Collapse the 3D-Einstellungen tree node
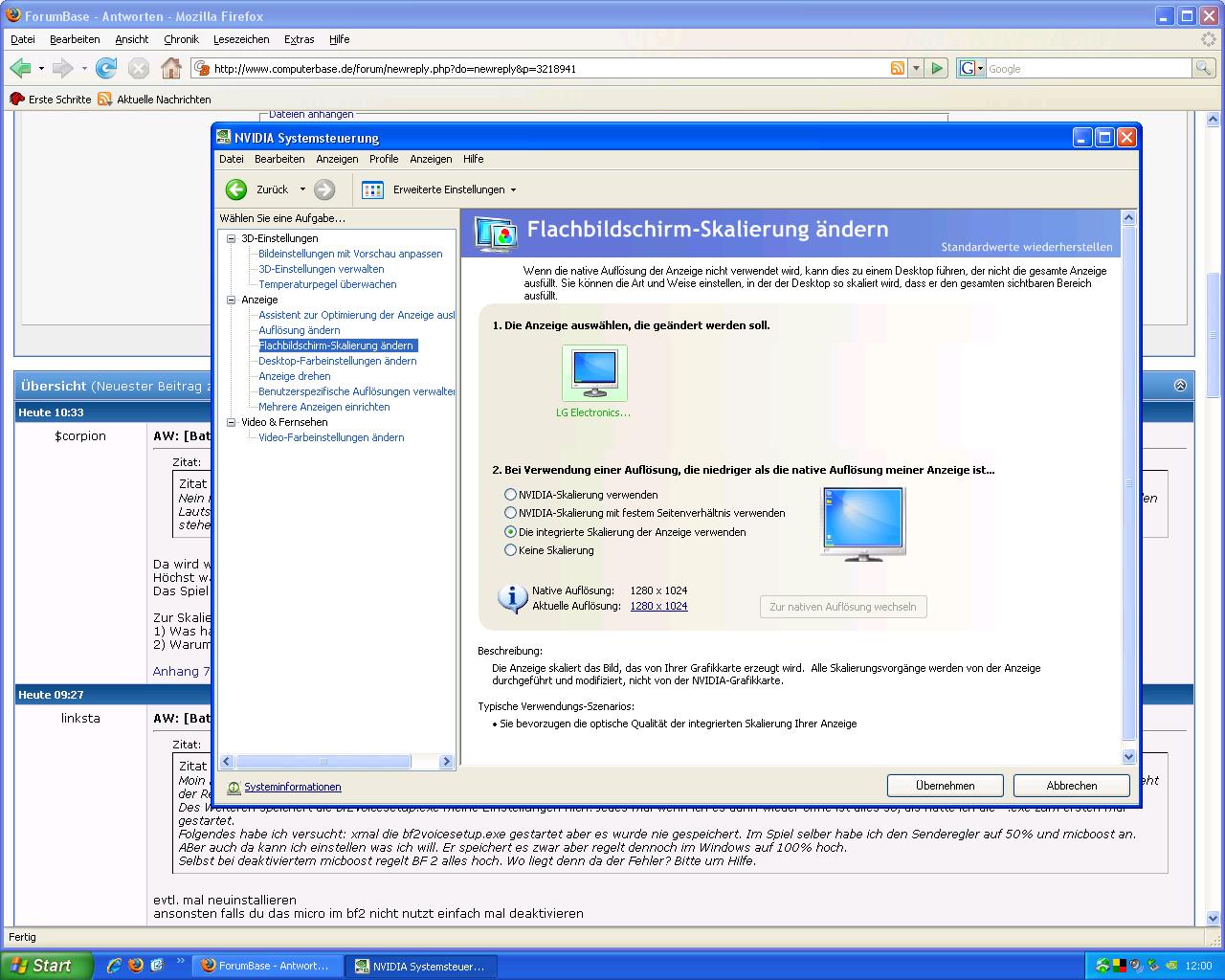Viewport: 1225px width, 980px height. point(231,238)
